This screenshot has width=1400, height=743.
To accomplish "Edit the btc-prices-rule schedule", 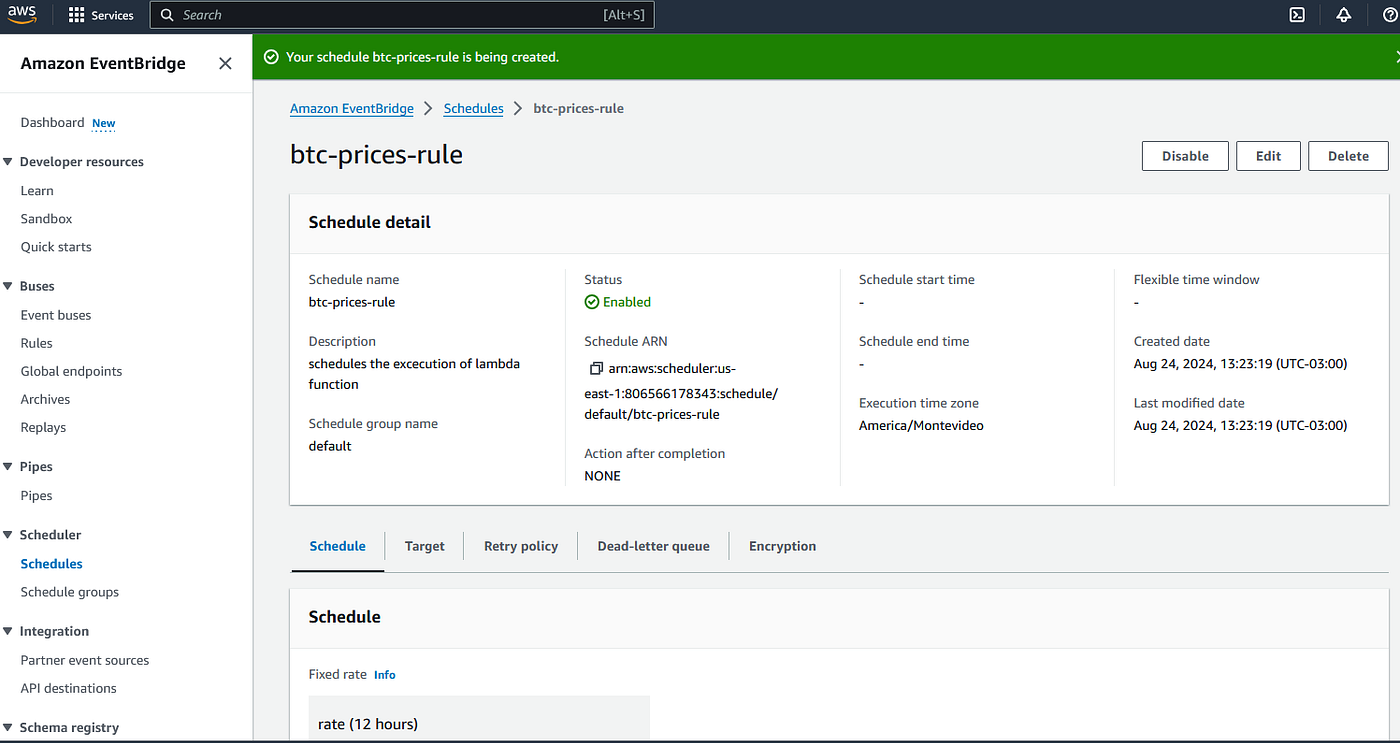I will pyautogui.click(x=1268, y=156).
